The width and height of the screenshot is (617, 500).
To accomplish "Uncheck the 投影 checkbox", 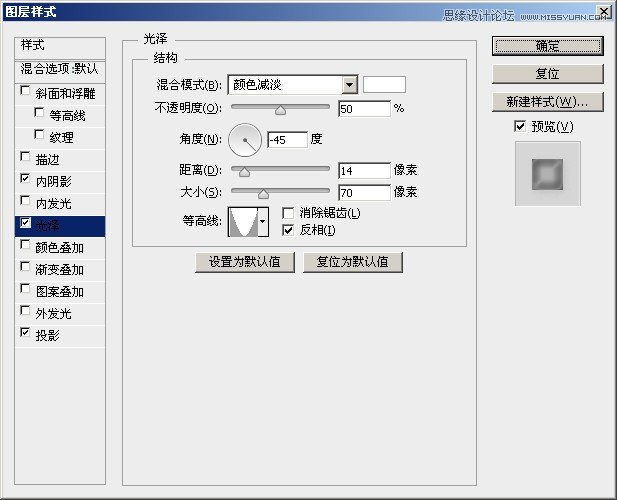I will [x=25, y=333].
